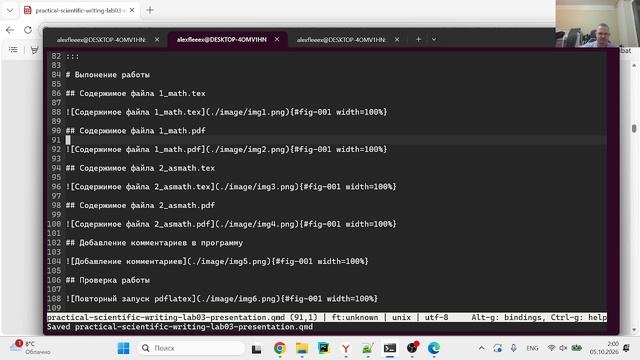The image size is (640, 360).
Task: Close the active middle terminal tab
Action: coord(277,39)
